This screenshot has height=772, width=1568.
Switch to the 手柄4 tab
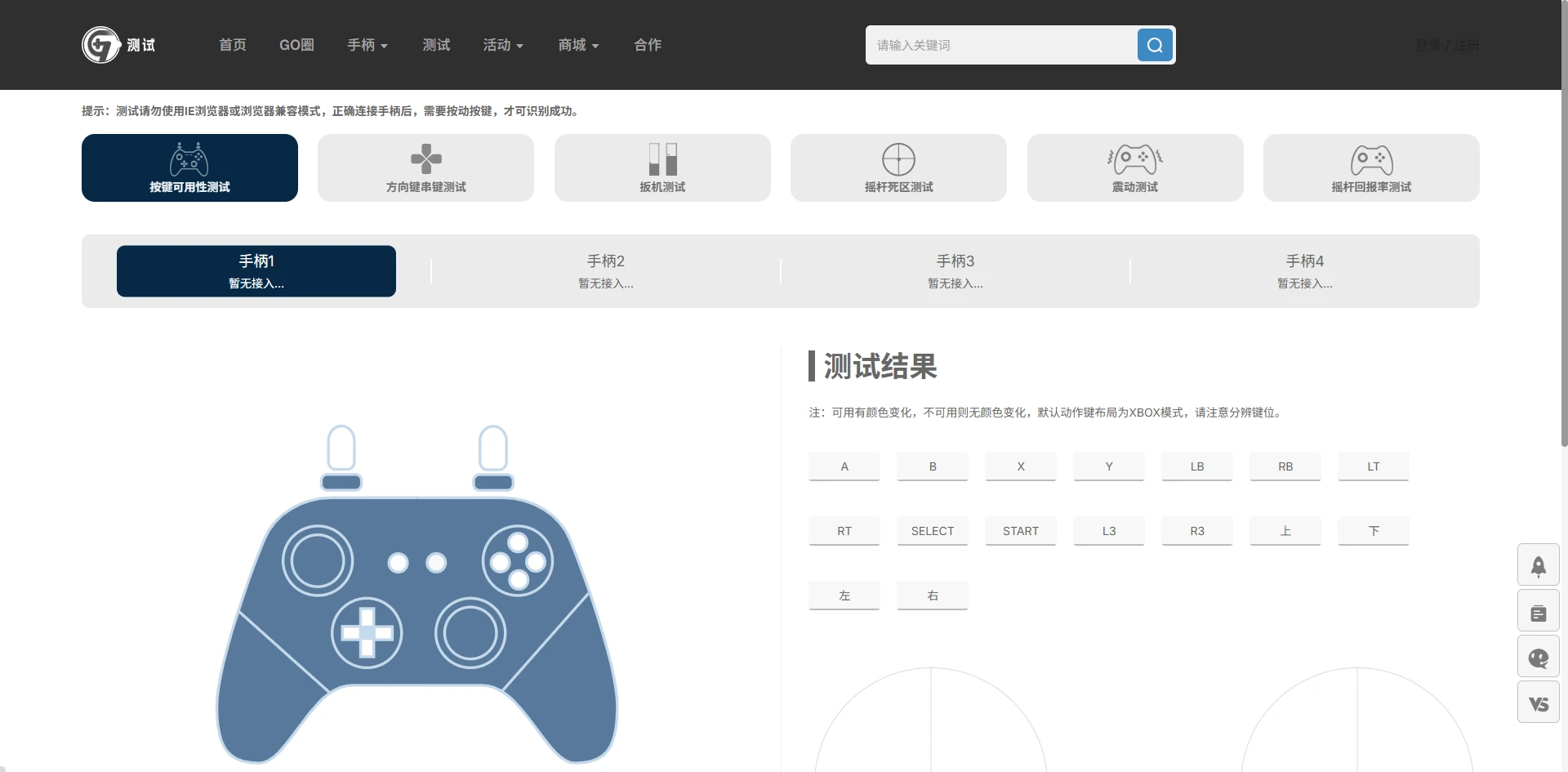(x=1304, y=270)
